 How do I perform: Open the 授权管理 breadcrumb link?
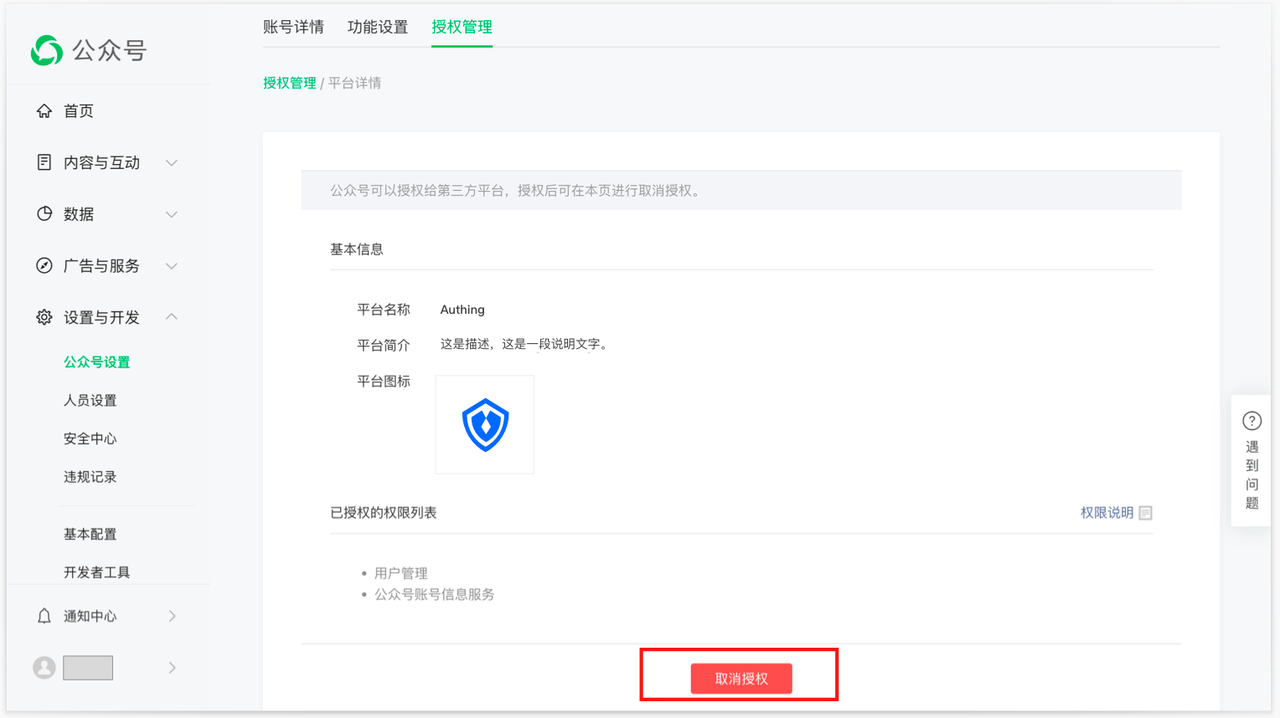pos(288,83)
